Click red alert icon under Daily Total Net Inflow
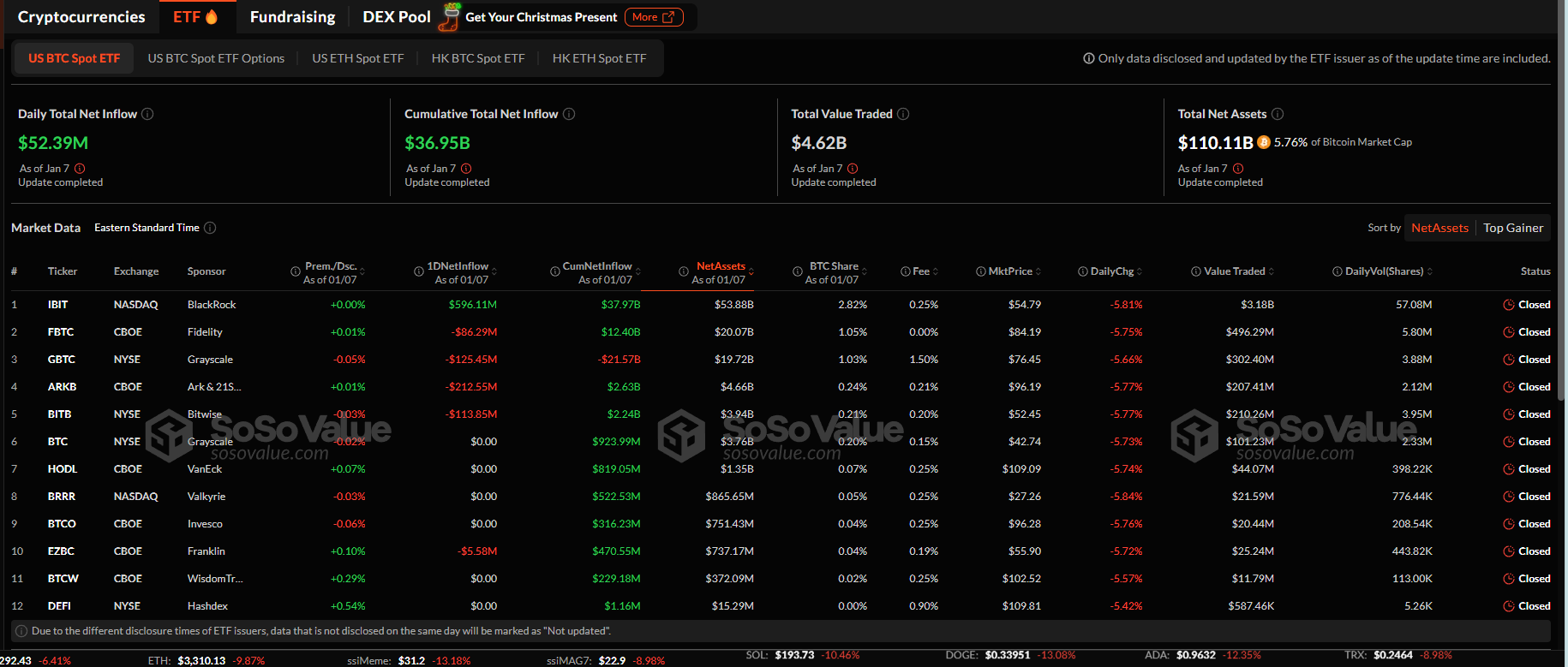The width and height of the screenshot is (1568, 667). pyautogui.click(x=80, y=169)
